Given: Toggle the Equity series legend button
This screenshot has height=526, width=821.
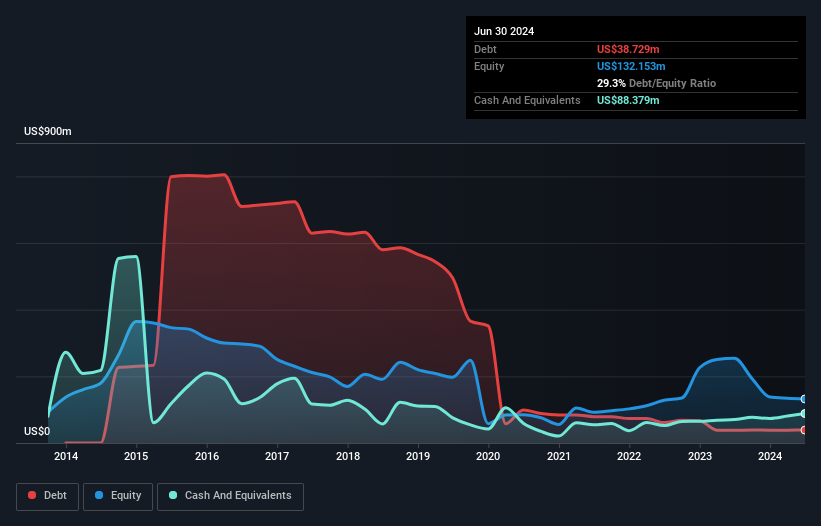Looking at the screenshot, I should pyautogui.click(x=118, y=496).
